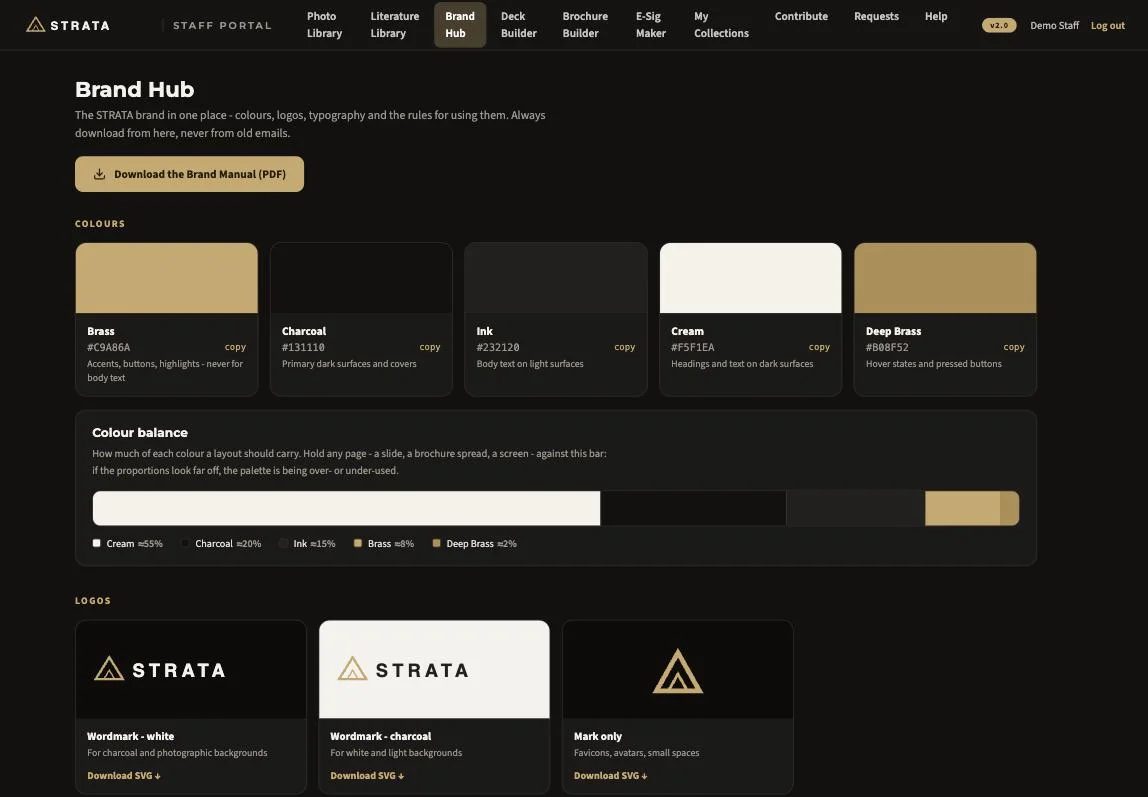
Task: Click the STRATA logo in header
Action: point(67,25)
